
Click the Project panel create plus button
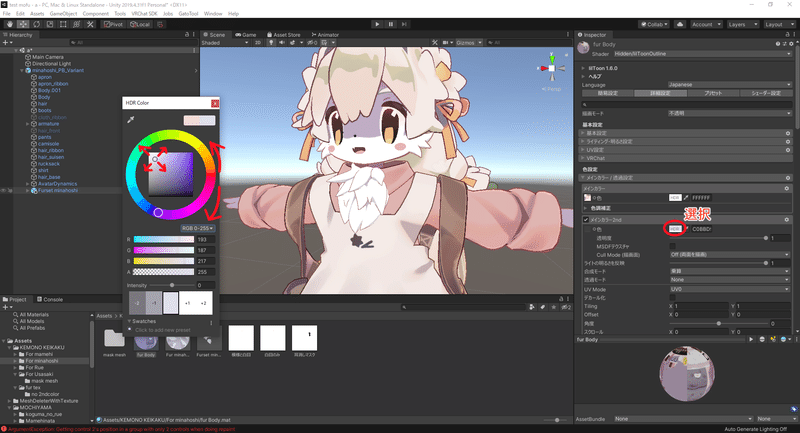7,308
